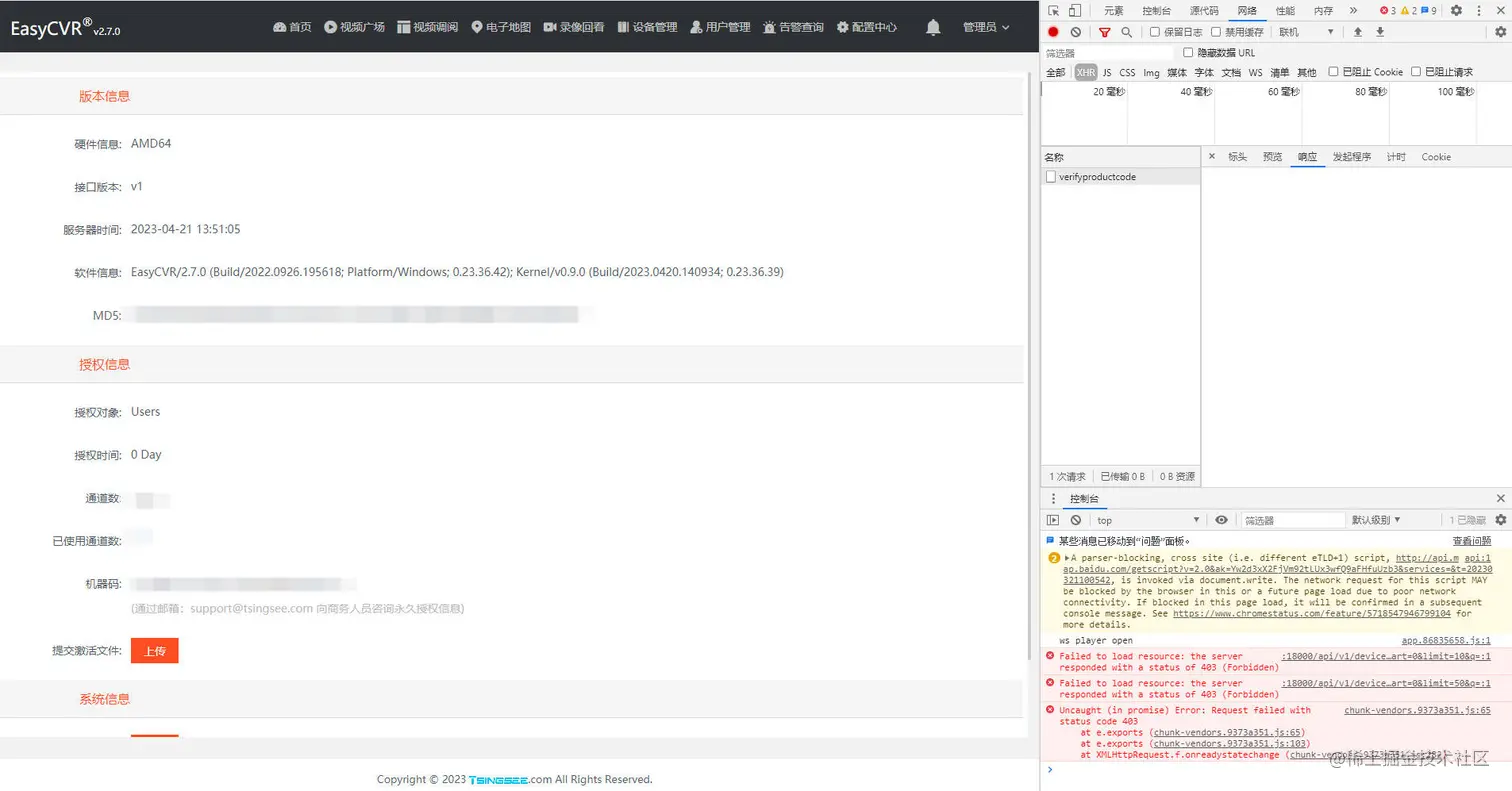This screenshot has width=1512, height=791.
Task: Enable 保留日志 preserve log checkbox
Action: (x=1155, y=32)
